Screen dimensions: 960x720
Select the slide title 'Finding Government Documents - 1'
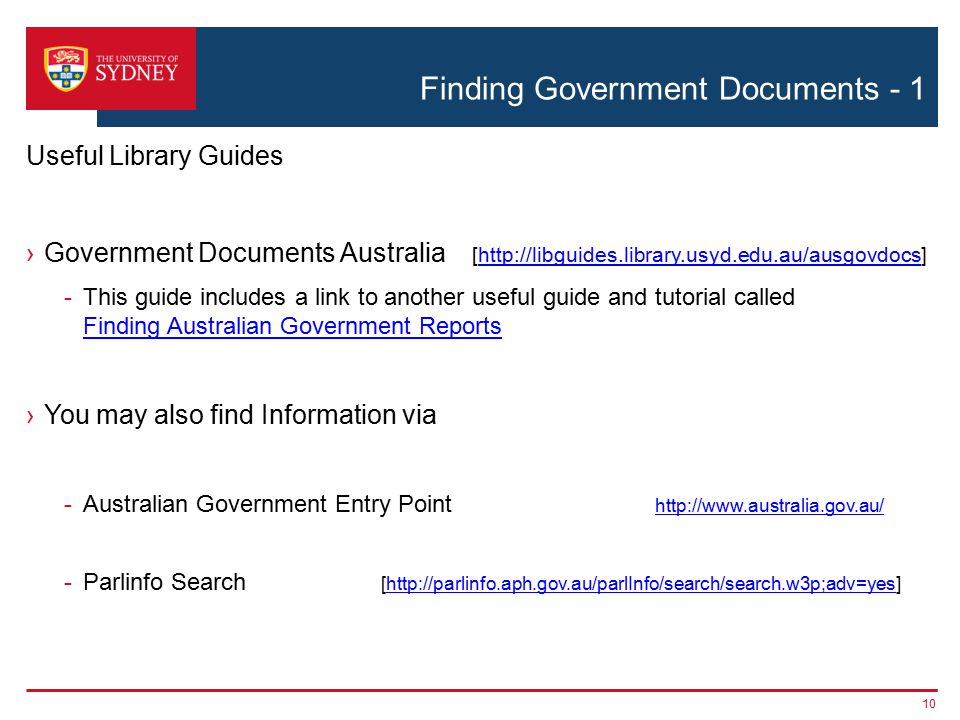click(x=672, y=89)
